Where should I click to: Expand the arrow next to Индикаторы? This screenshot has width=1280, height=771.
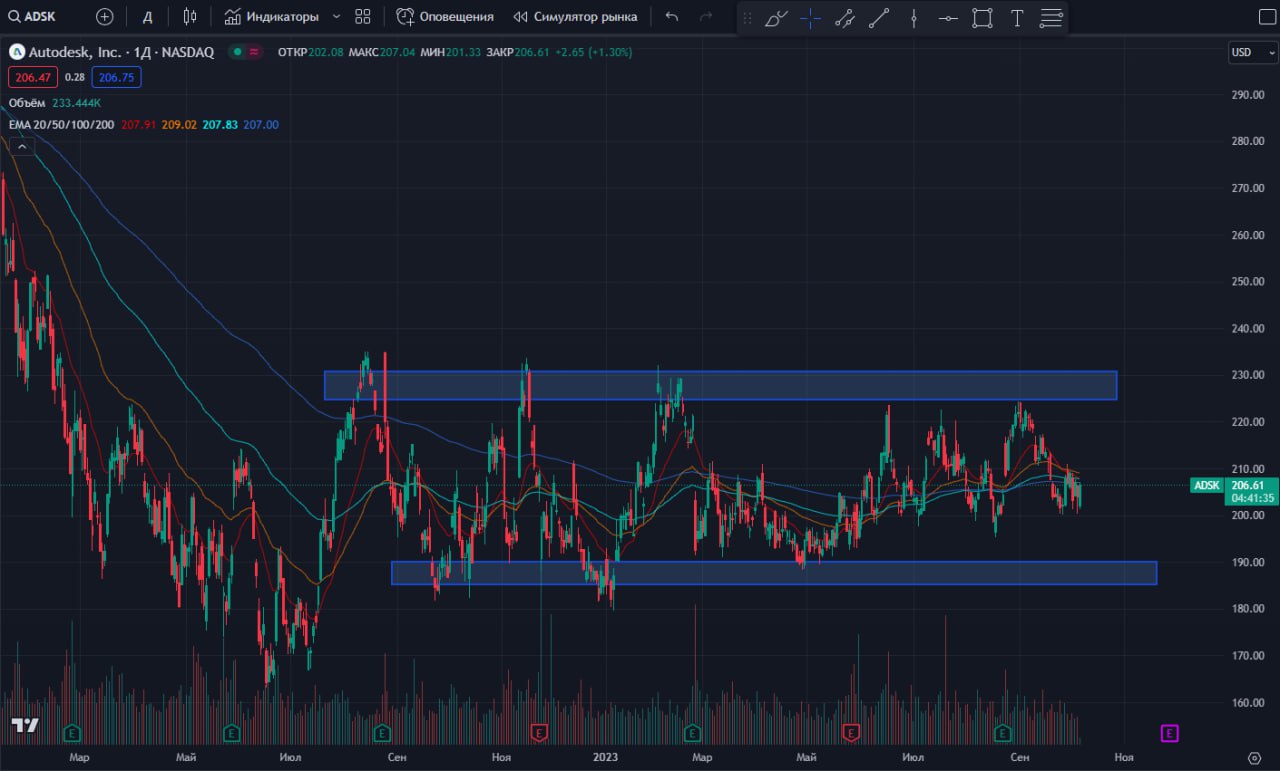(x=336, y=17)
